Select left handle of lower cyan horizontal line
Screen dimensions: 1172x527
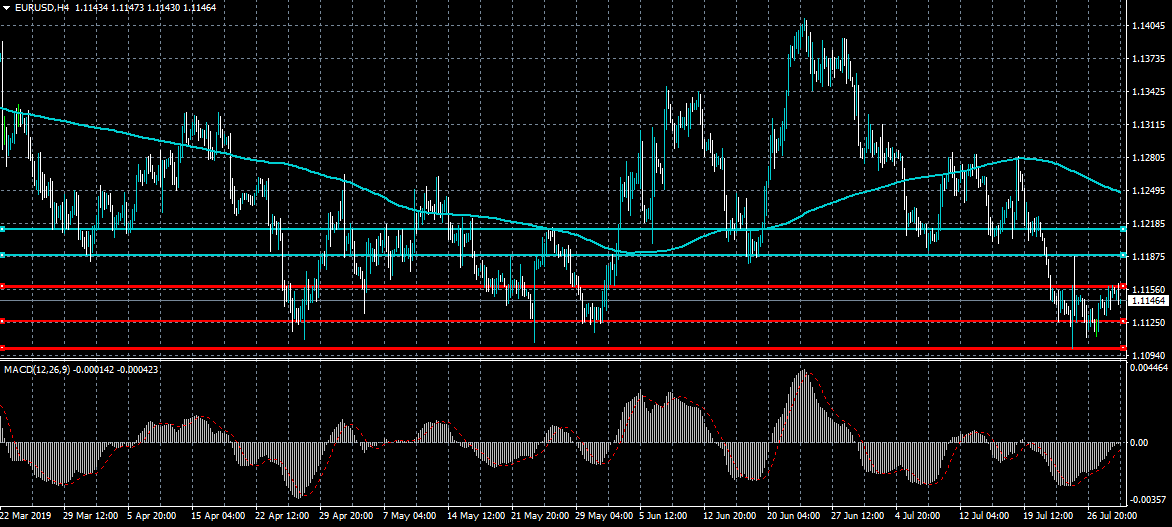click(3, 255)
